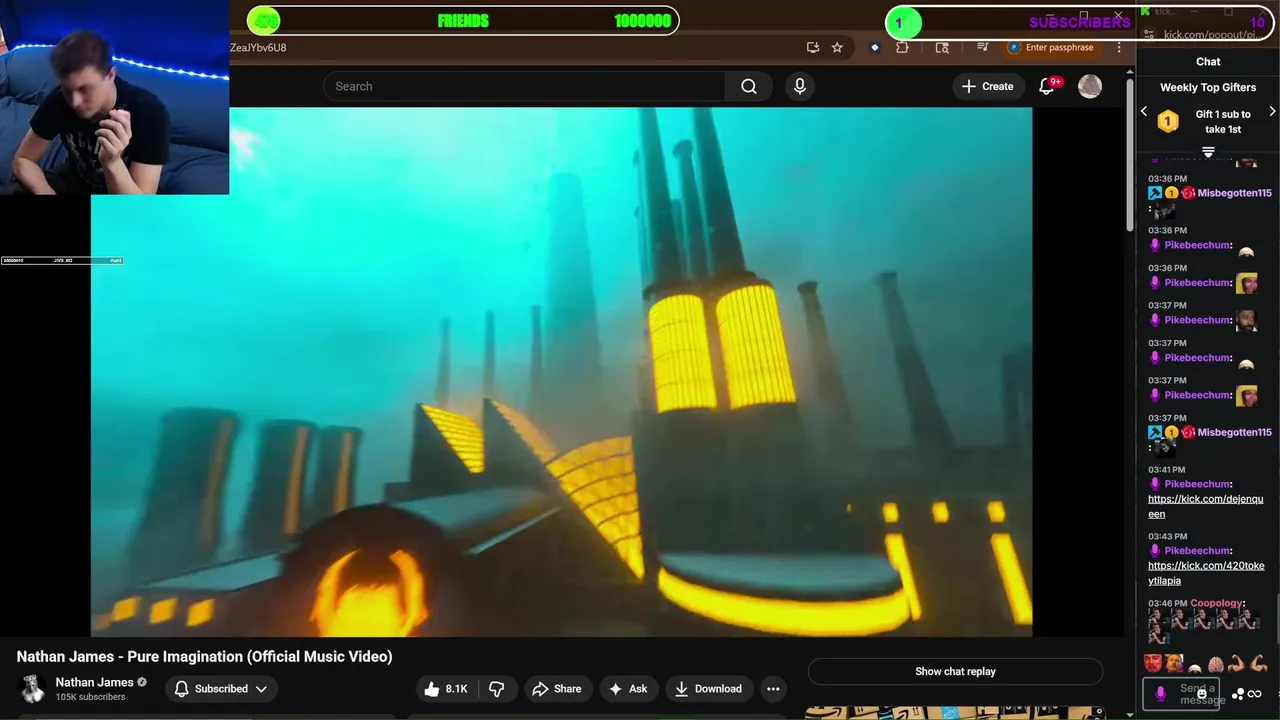
Task: Click the blue diamond extension icon
Action: click(x=875, y=47)
